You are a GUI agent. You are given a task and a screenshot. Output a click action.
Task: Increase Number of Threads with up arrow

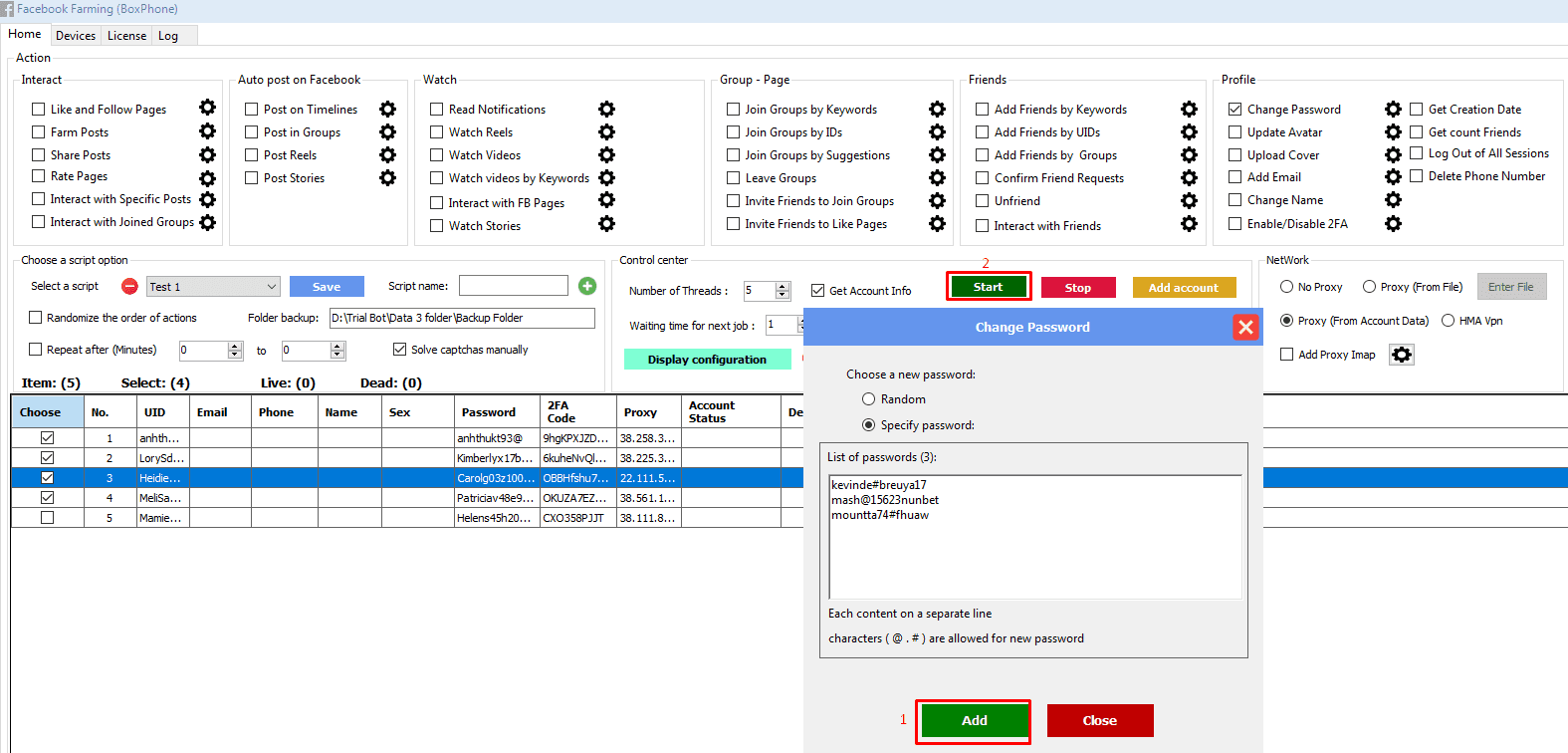pos(783,287)
